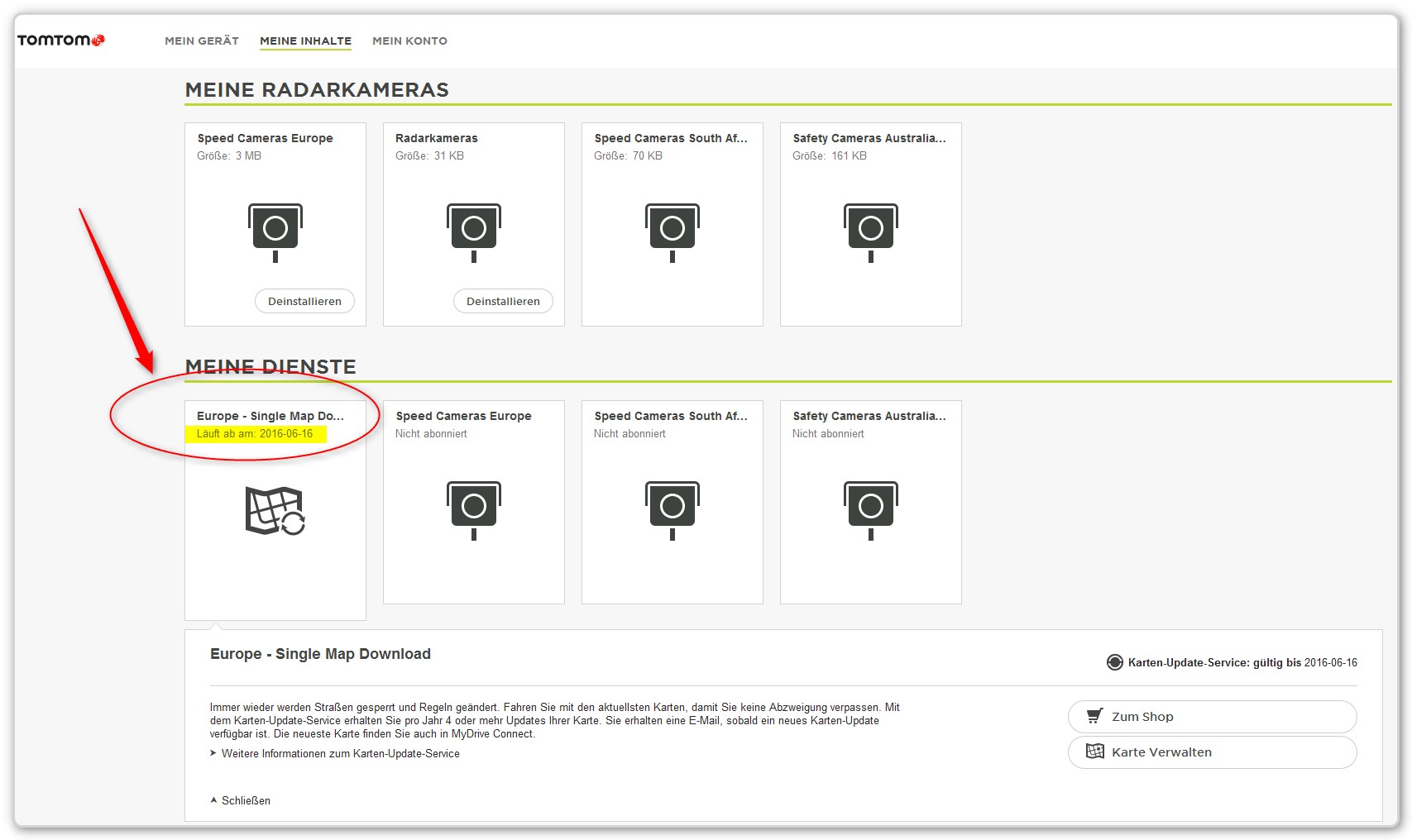The width and height of the screenshot is (1412, 840).
Task: Open the Mein Gerät tab
Action: [202, 41]
